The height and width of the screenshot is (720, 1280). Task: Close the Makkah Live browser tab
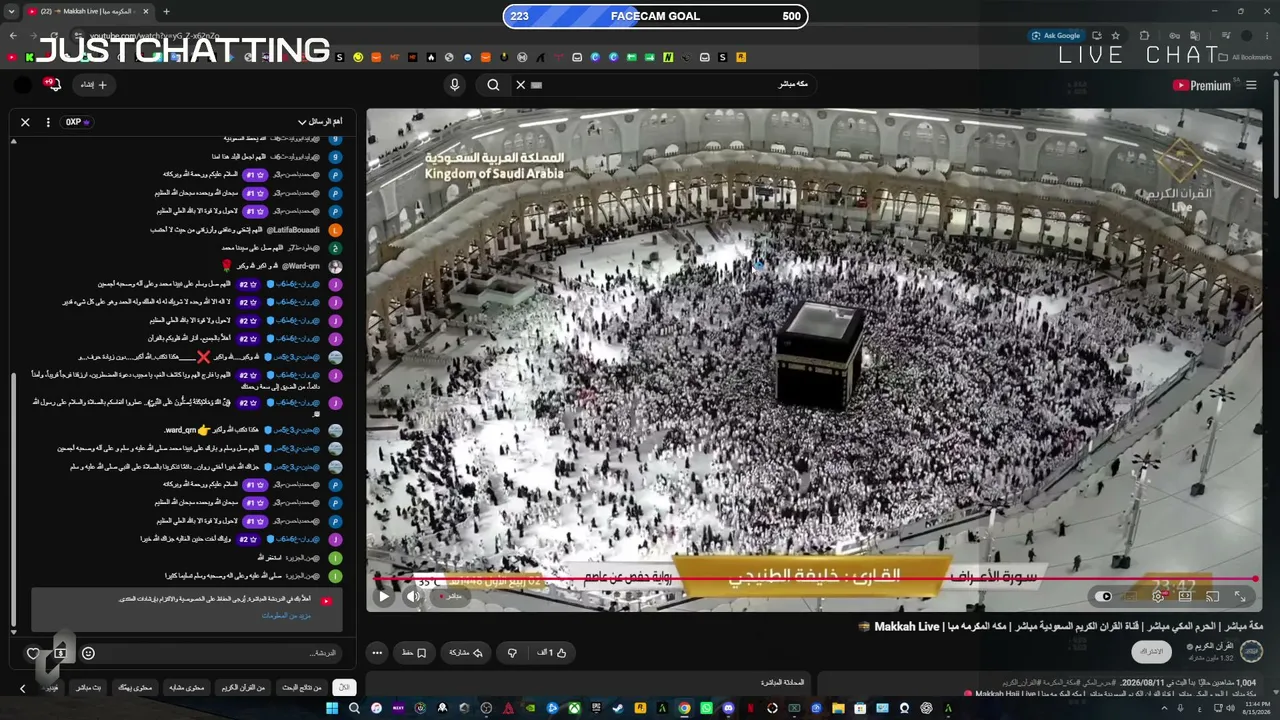click(145, 12)
